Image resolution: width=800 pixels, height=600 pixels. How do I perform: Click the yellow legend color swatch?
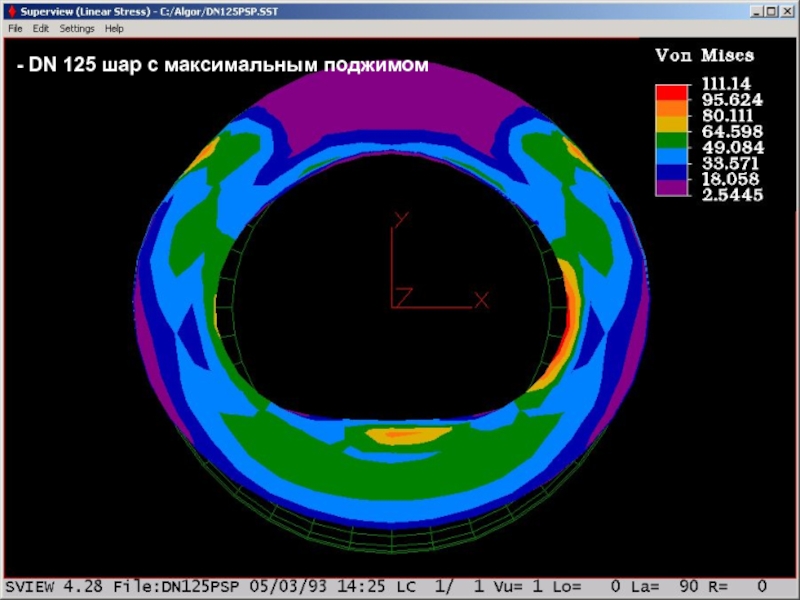[x=671, y=124]
